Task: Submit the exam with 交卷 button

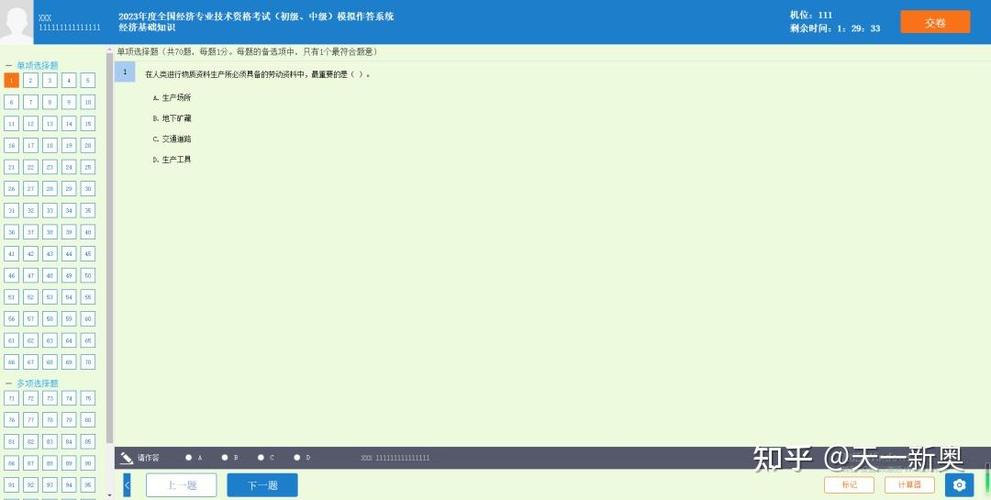Action: tap(935, 22)
